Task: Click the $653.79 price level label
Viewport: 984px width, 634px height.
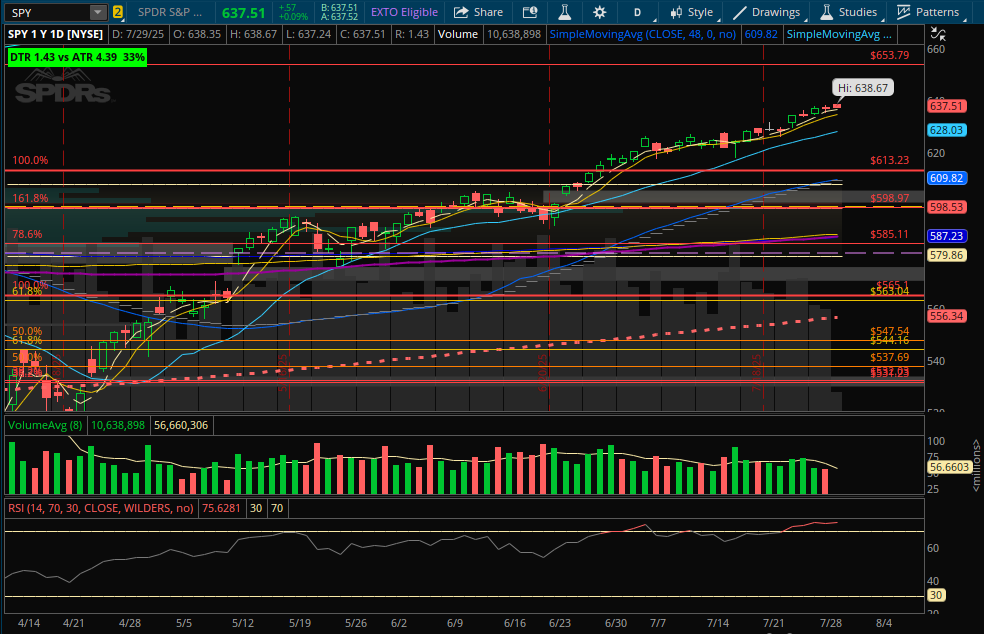Action: coord(889,55)
